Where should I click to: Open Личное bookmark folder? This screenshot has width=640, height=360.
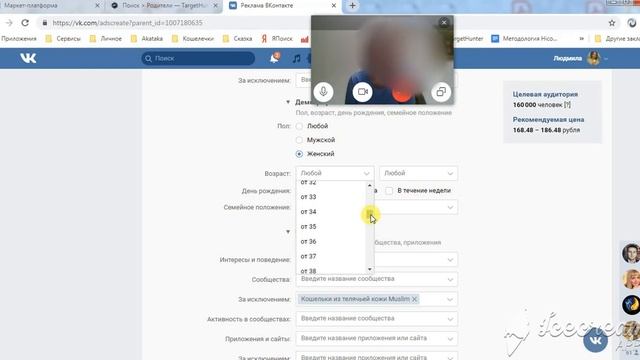pos(106,39)
